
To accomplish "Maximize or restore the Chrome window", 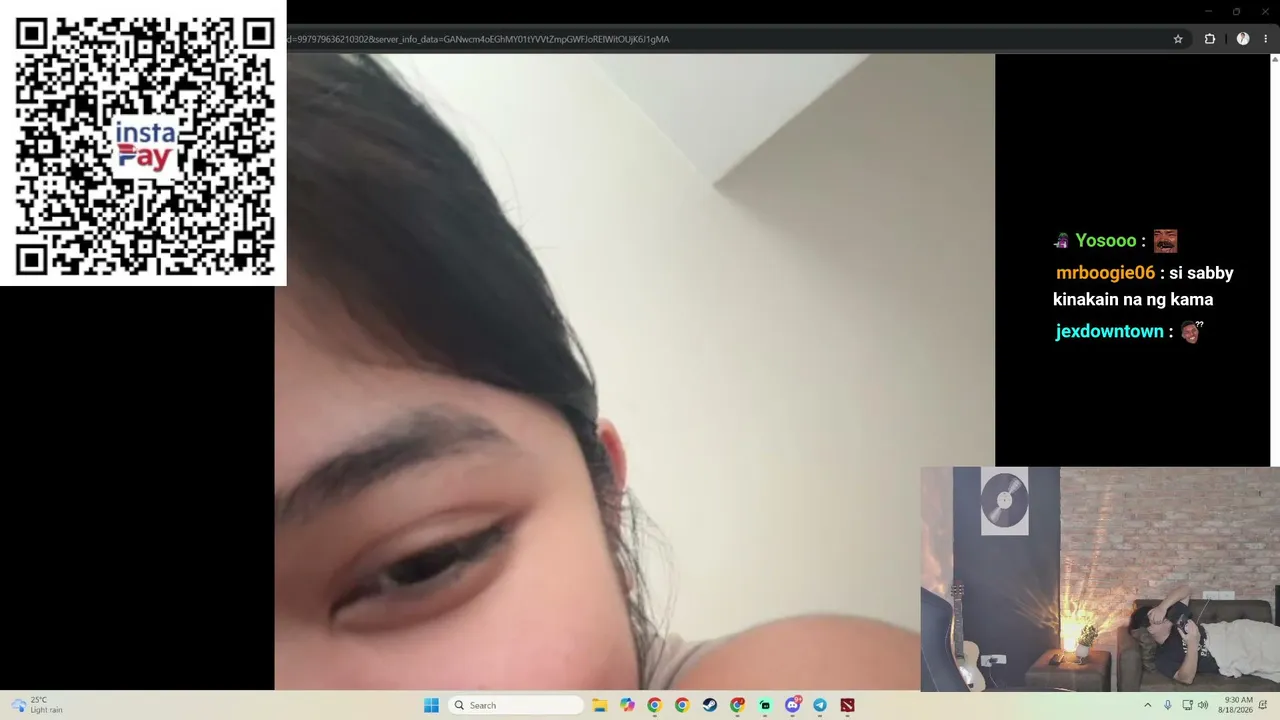I will click(x=1236, y=12).
